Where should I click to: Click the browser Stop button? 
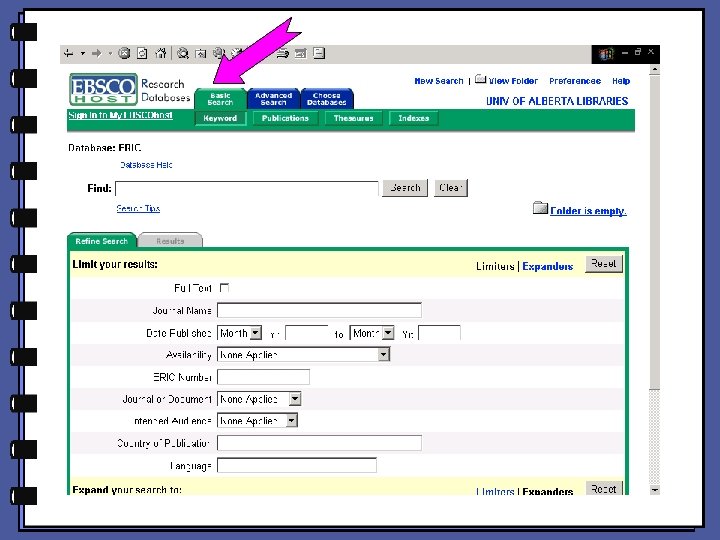[x=124, y=53]
